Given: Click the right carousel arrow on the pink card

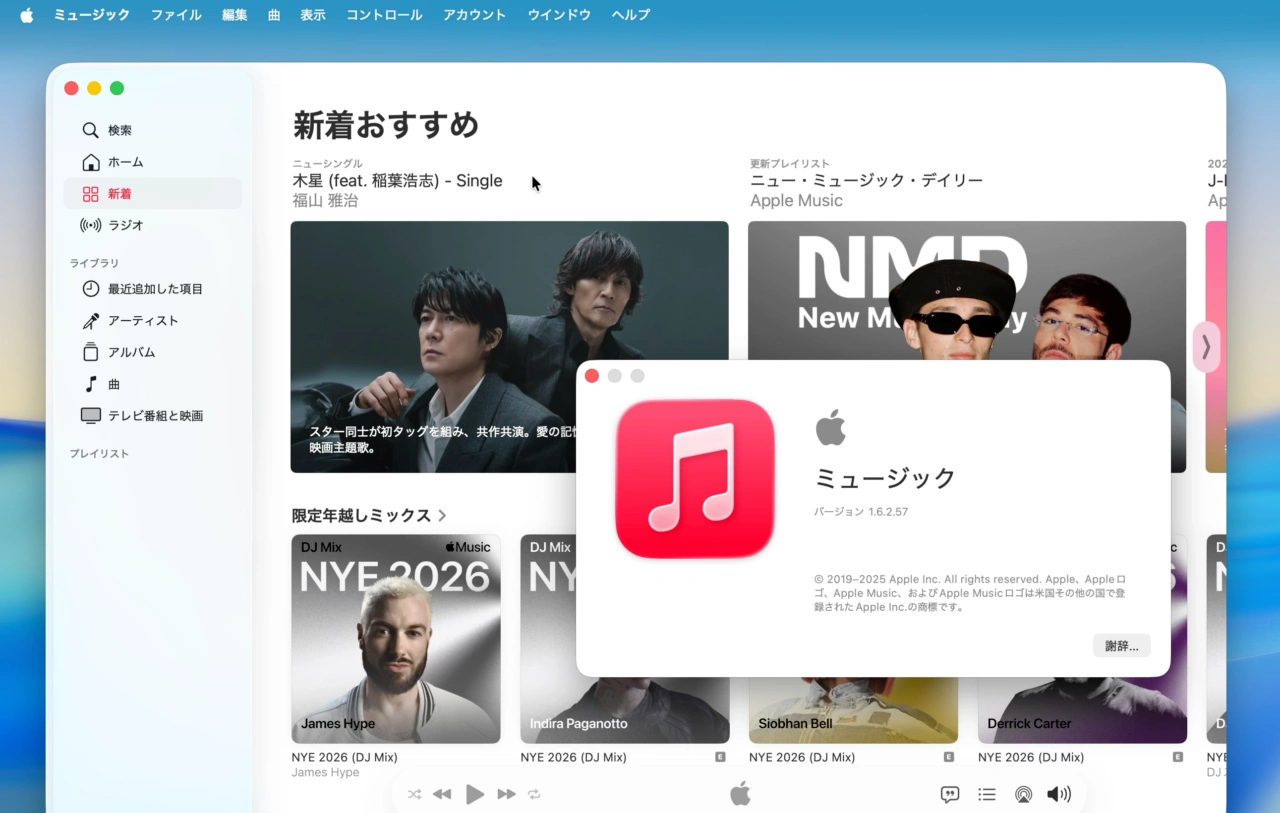Looking at the screenshot, I should pos(1207,347).
